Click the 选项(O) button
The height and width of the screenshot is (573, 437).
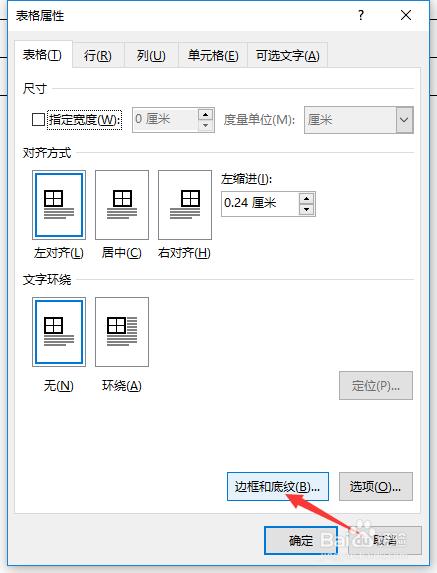[x=376, y=486]
